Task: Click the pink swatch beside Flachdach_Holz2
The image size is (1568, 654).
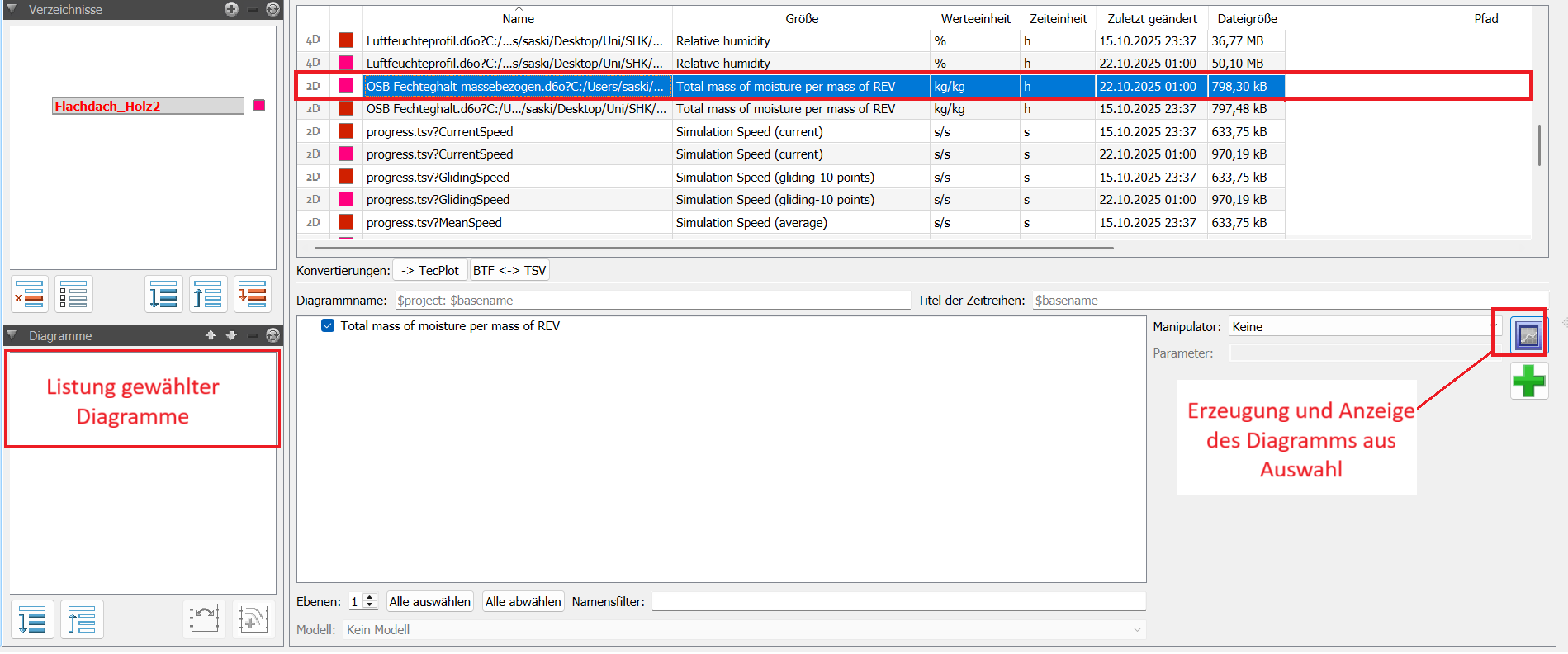Action: click(259, 105)
